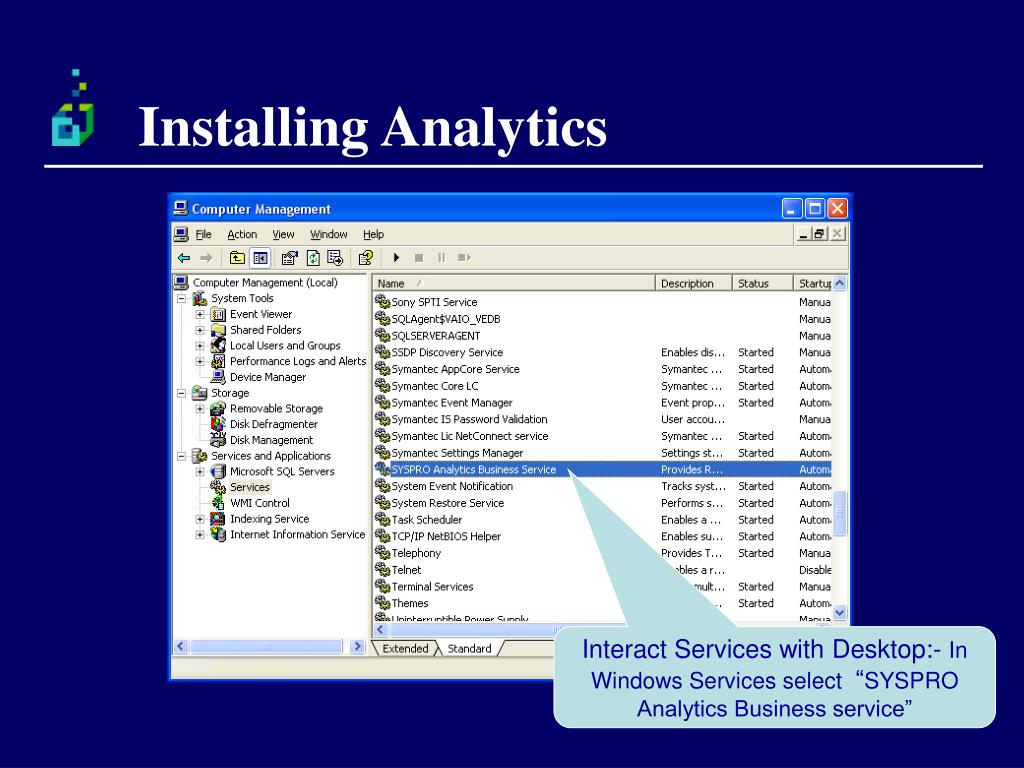The image size is (1024, 768).
Task: Stop the service with stop icon
Action: coord(419,258)
